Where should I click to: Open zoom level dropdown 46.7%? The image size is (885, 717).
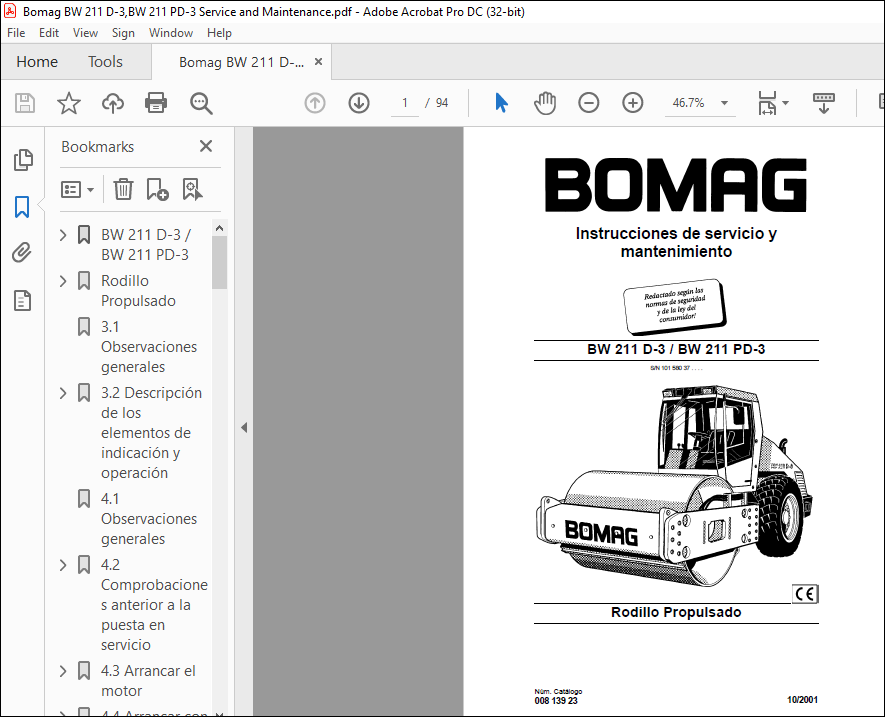coord(724,103)
